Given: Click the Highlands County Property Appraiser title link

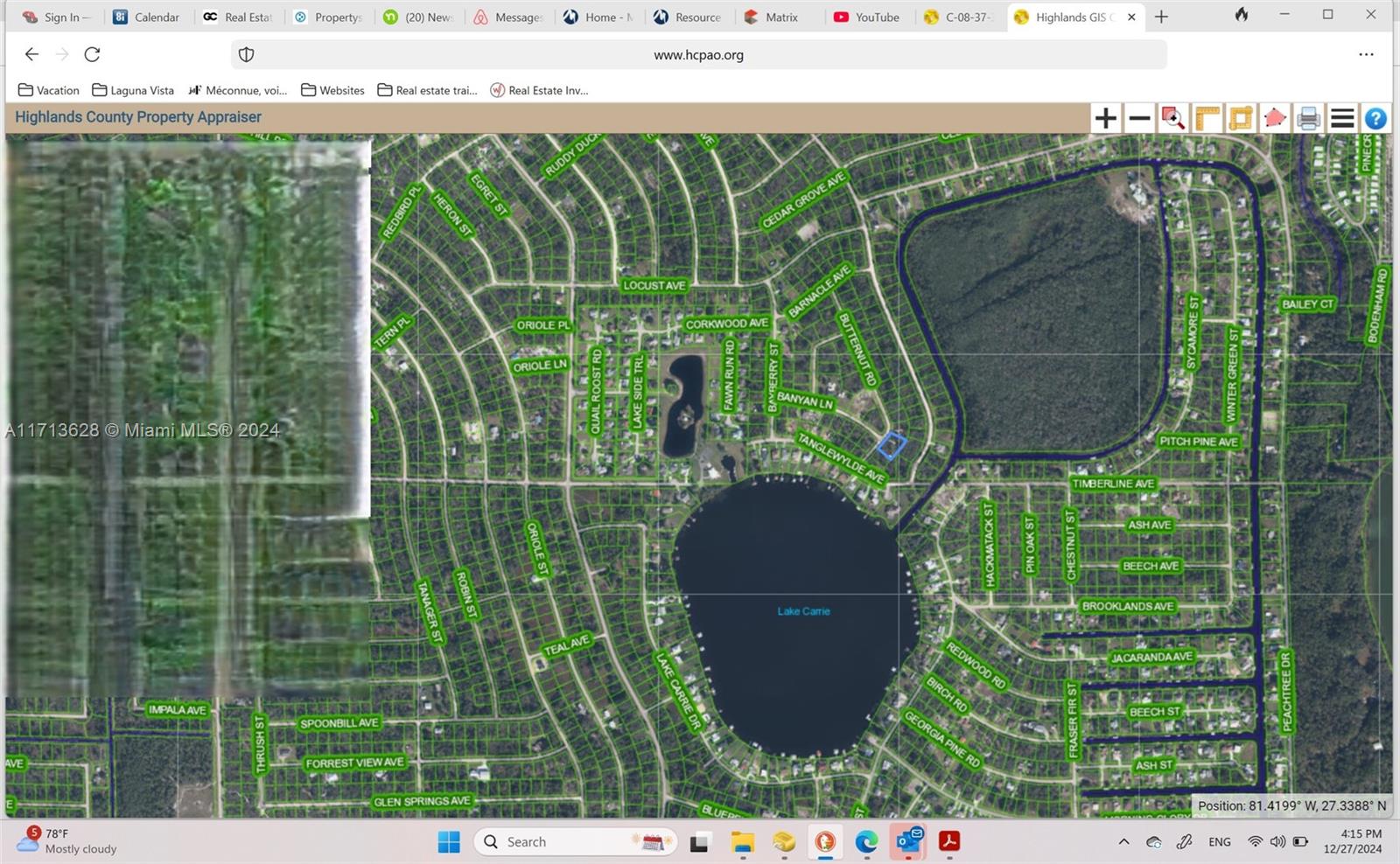Looking at the screenshot, I should click(x=137, y=116).
